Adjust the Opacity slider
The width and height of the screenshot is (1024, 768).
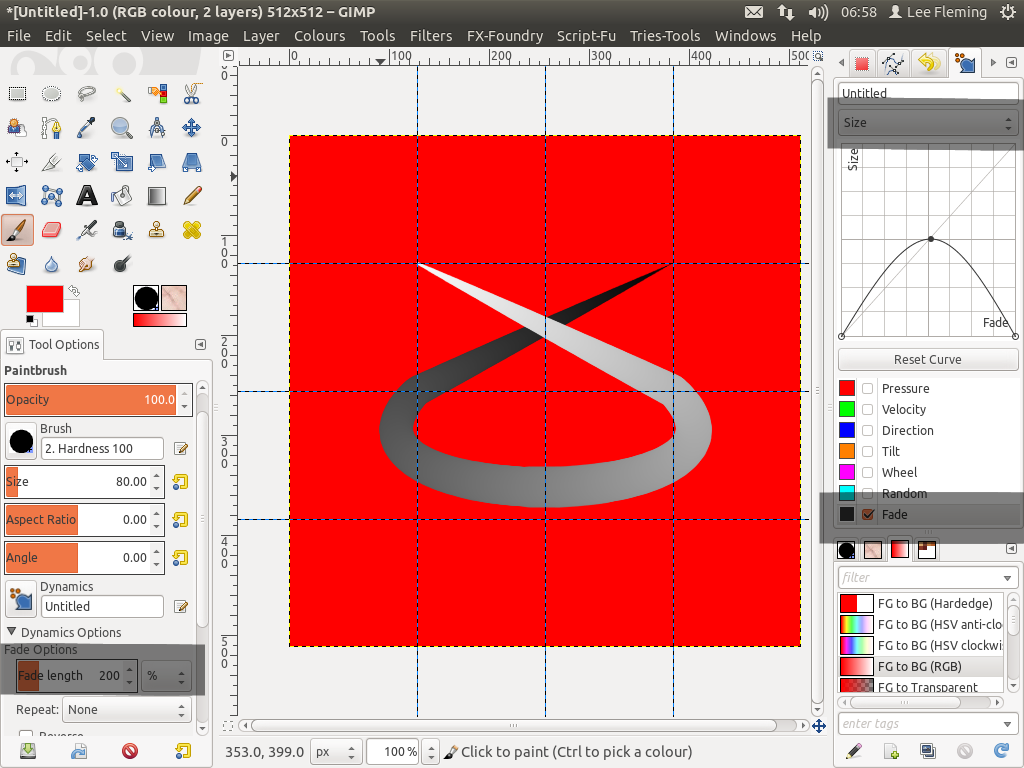(x=91, y=400)
